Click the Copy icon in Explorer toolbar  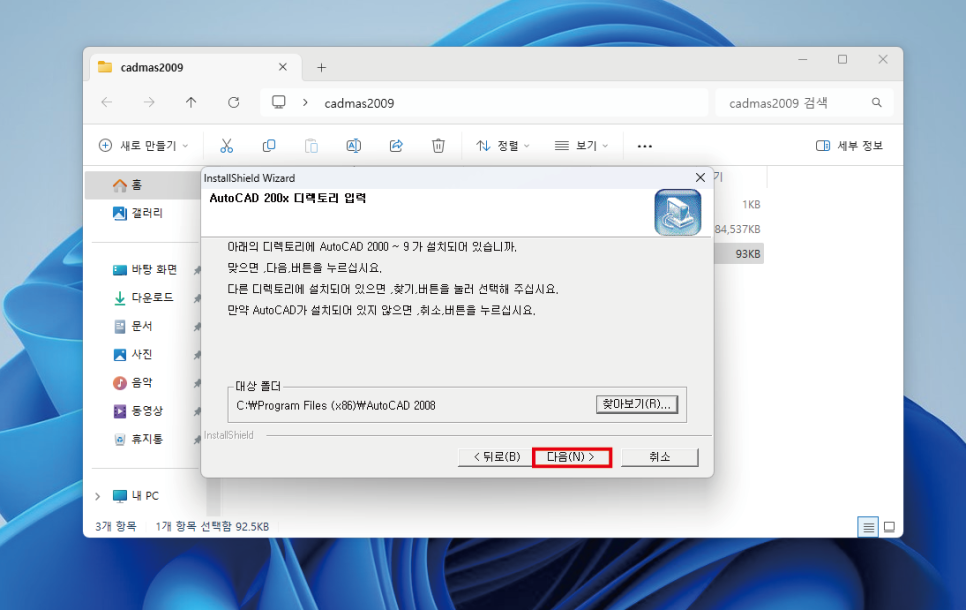point(269,146)
